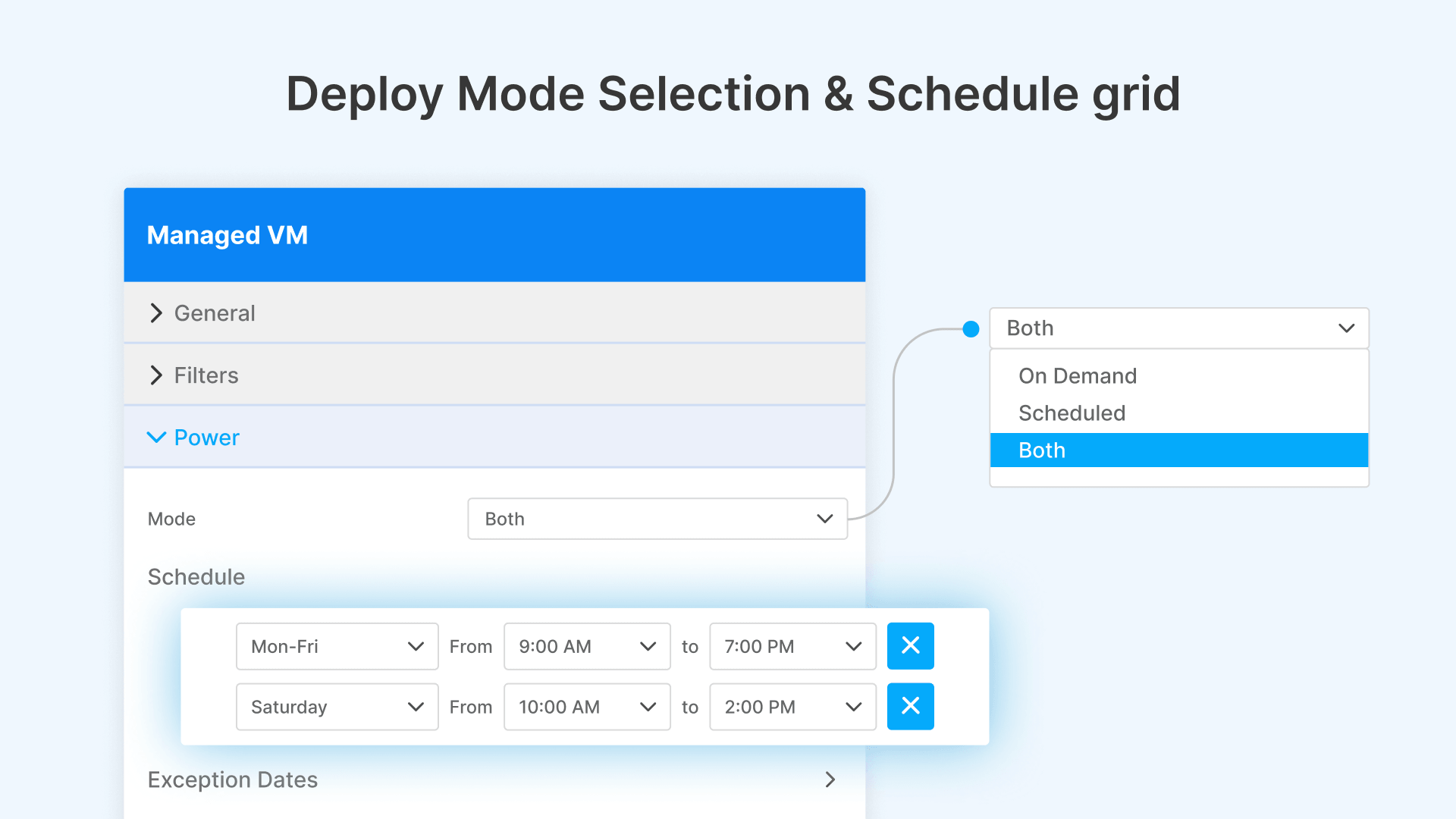1456x819 pixels.
Task: Remove the Saturday schedule row
Action: pyautogui.click(x=910, y=707)
